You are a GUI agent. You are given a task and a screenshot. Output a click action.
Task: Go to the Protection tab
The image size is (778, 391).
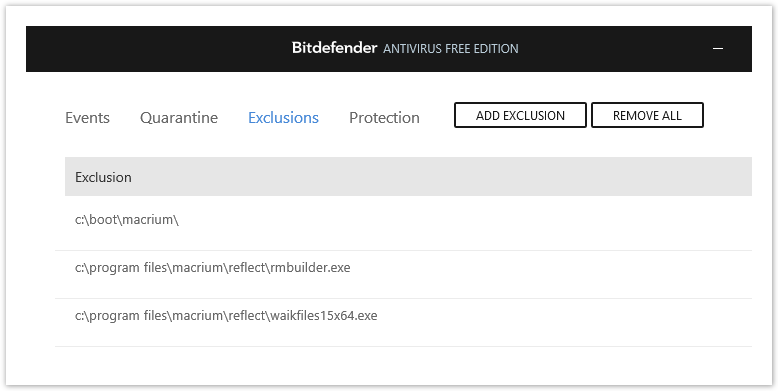coord(384,118)
